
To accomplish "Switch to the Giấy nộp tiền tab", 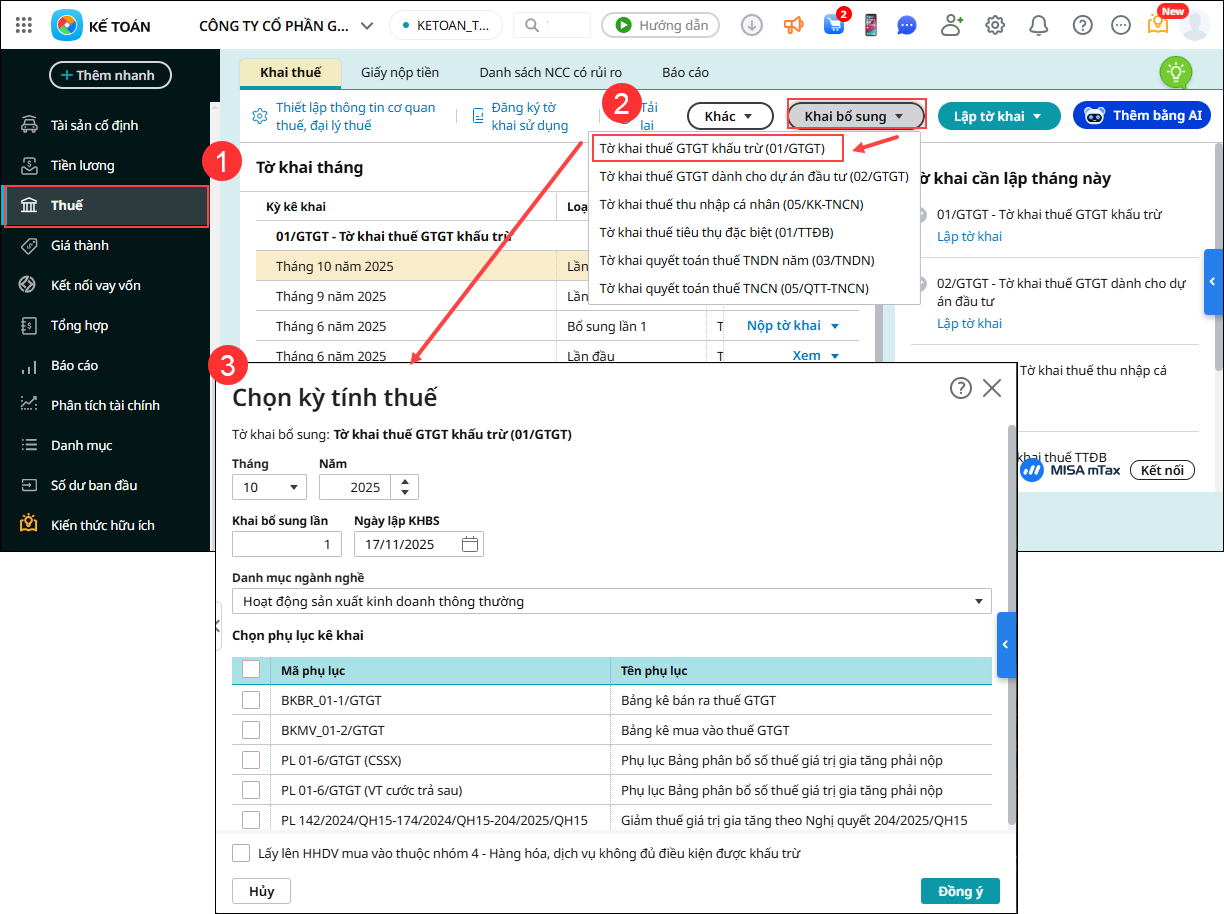I will click(x=400, y=72).
